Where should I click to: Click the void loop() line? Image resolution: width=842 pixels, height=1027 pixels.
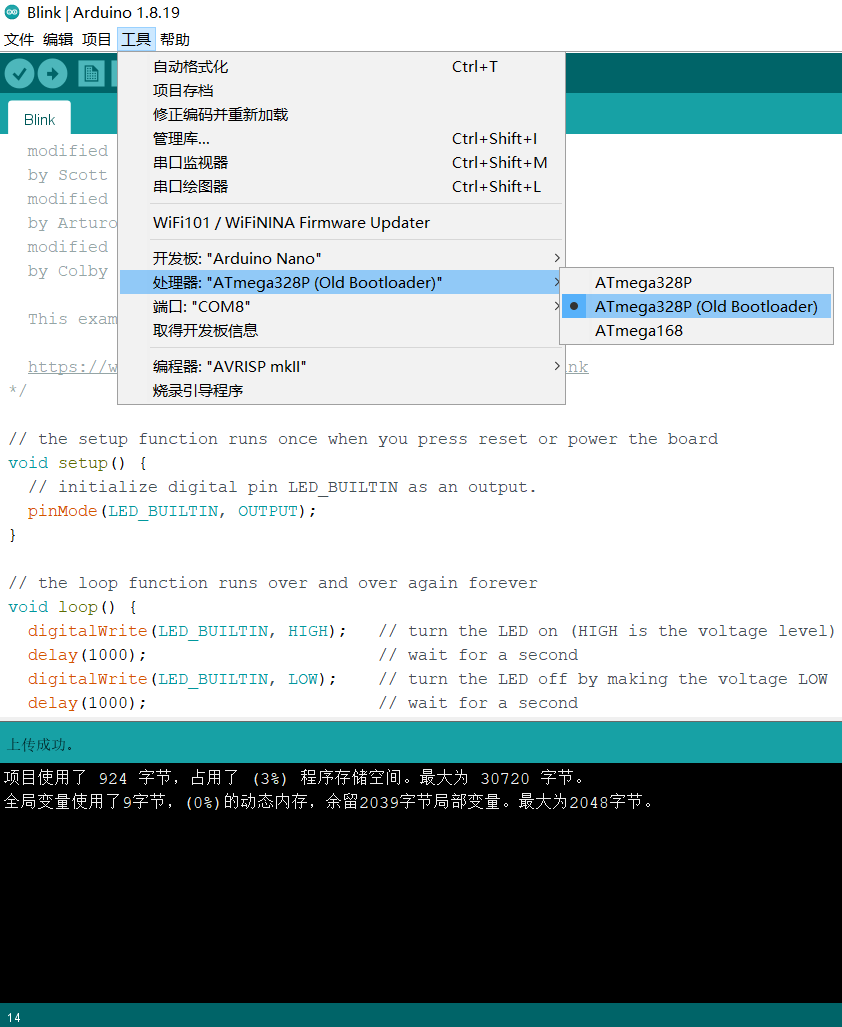(72, 607)
